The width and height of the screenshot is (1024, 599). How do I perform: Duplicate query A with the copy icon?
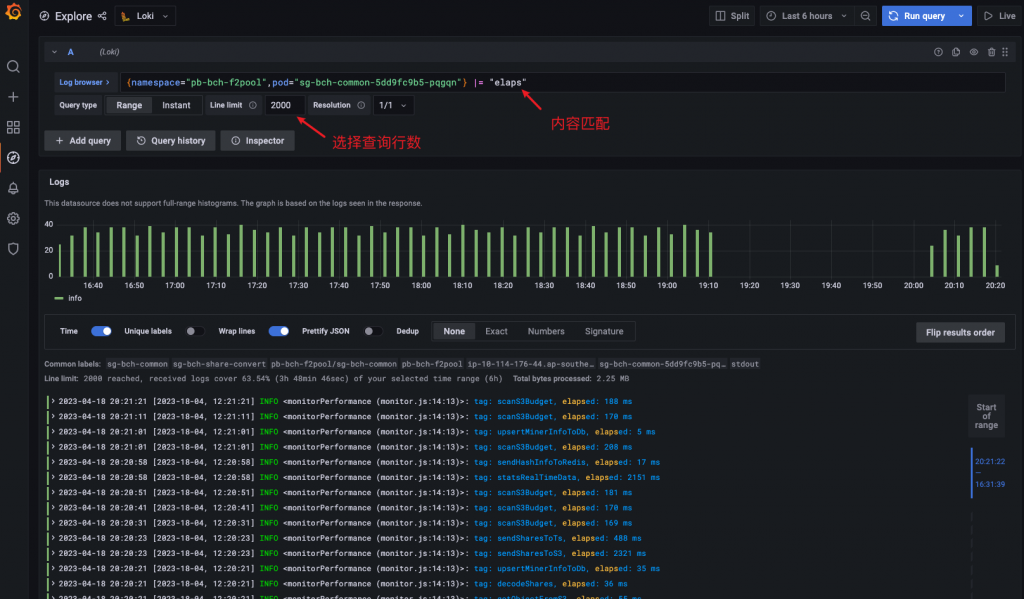[x=956, y=52]
